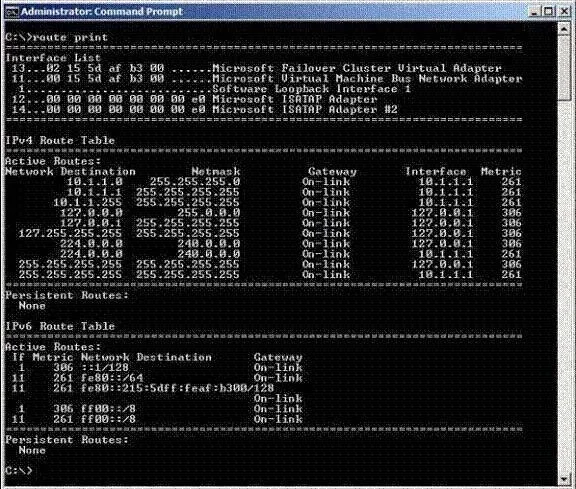This screenshot has height=489, width=576.
Task: Click the 'Gateway' column header in IPv4 table
Action: [x=332, y=172]
